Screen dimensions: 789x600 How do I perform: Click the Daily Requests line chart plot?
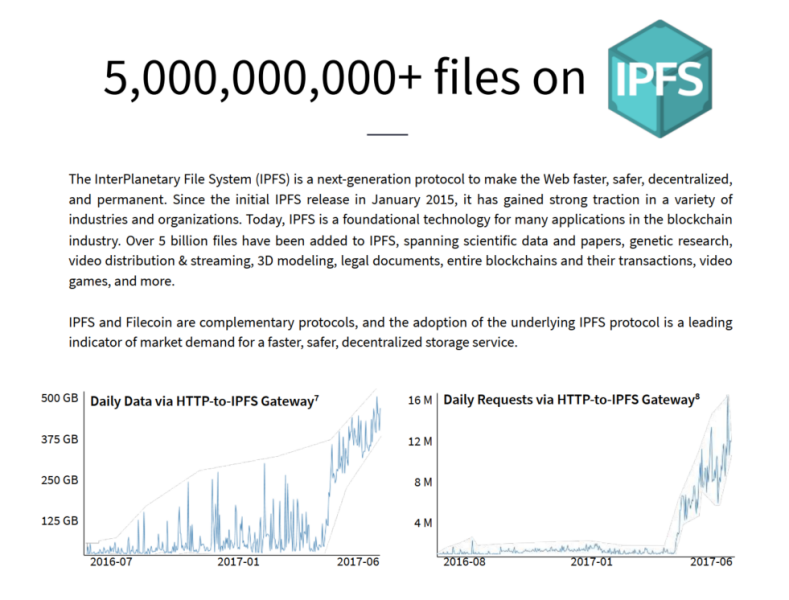click(x=585, y=474)
